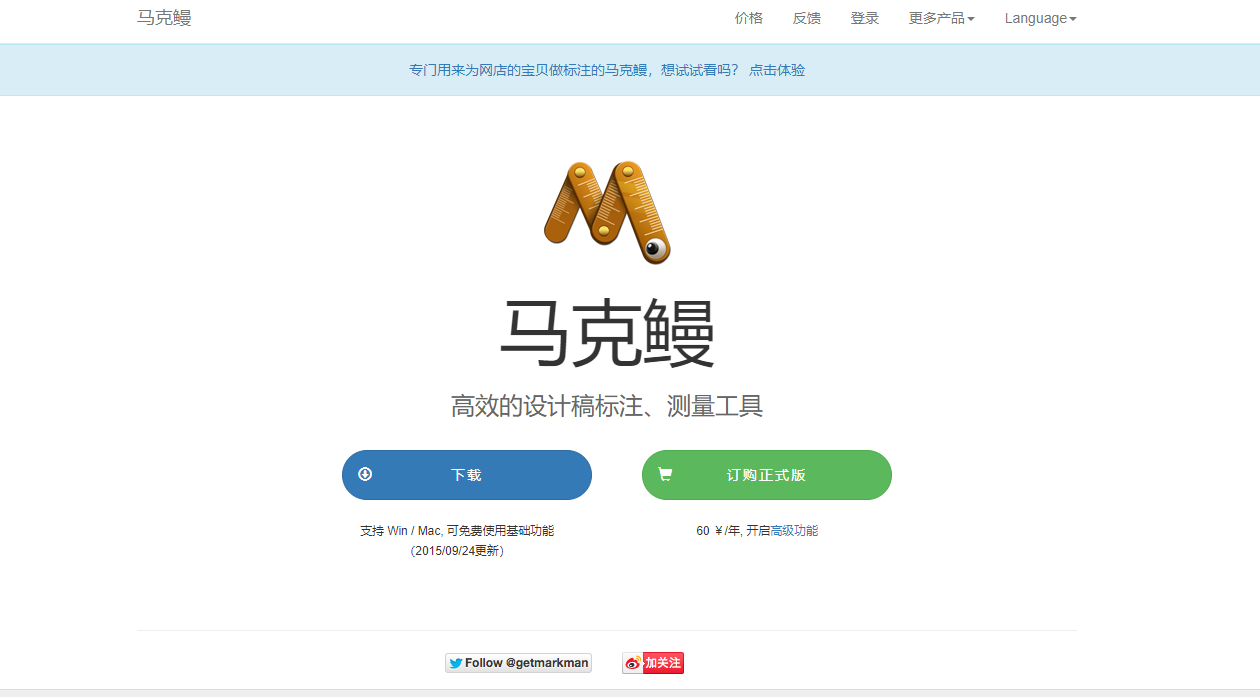Click the Twitter bird icon
This screenshot has width=1260, height=697.
456,663
